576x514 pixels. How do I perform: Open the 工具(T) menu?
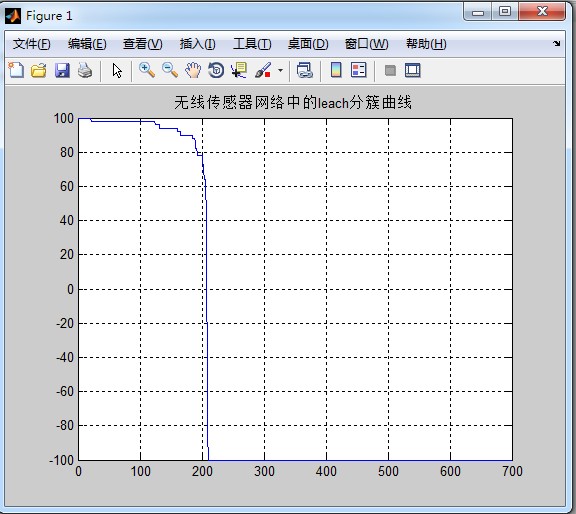(x=252, y=44)
